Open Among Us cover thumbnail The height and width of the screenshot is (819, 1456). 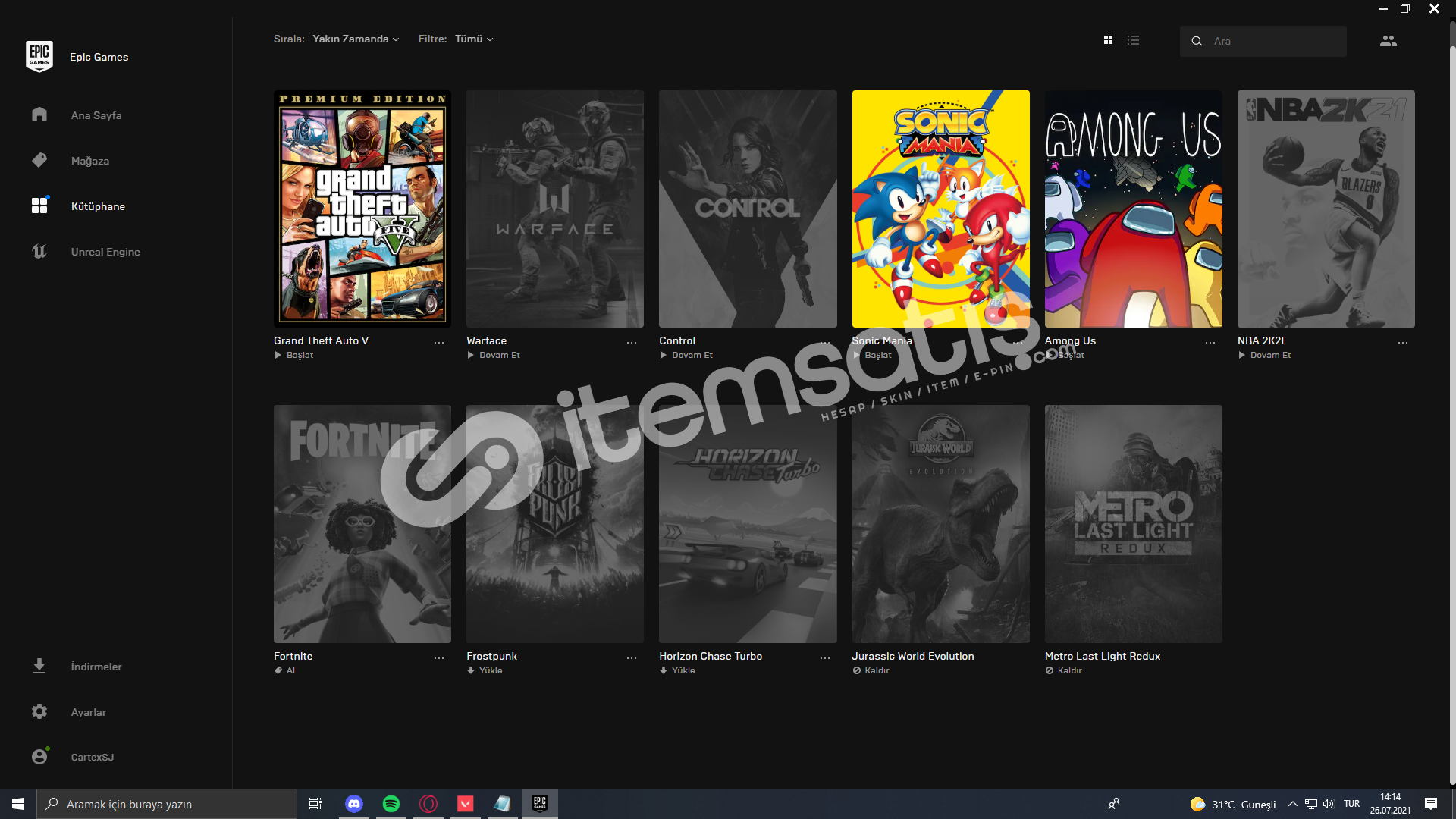click(x=1134, y=209)
